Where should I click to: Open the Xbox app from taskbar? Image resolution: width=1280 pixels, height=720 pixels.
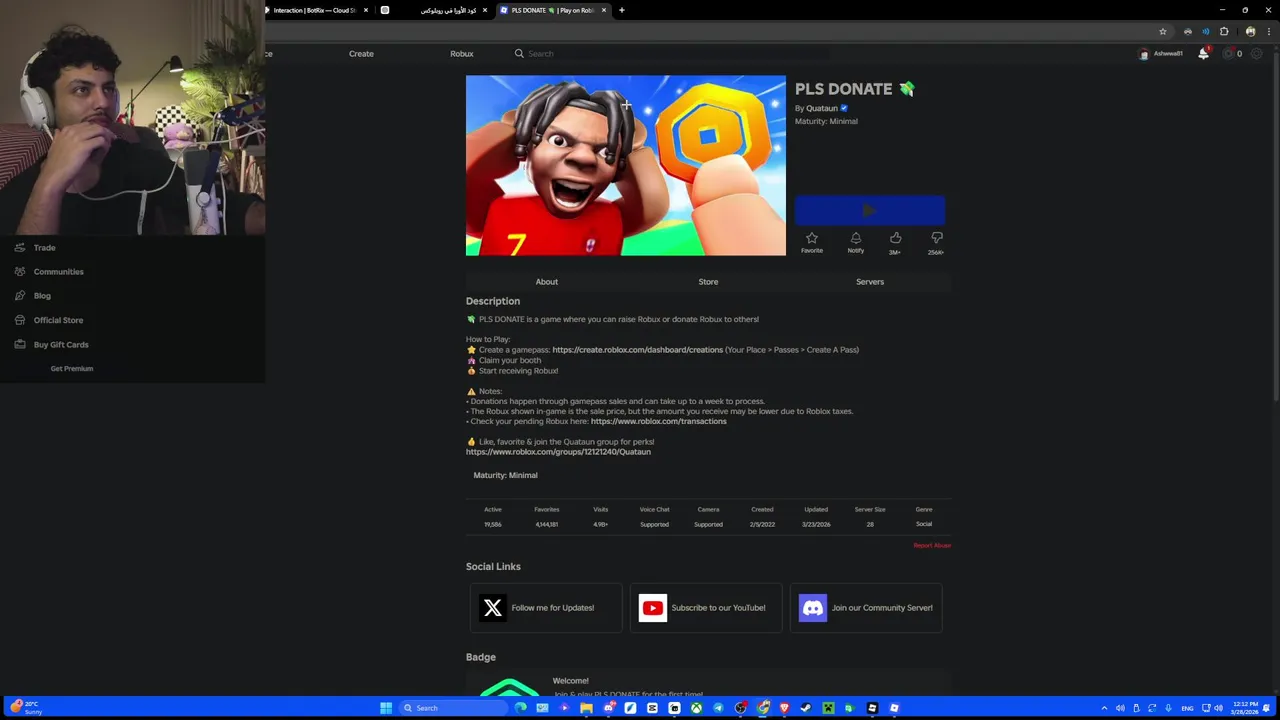click(x=696, y=708)
